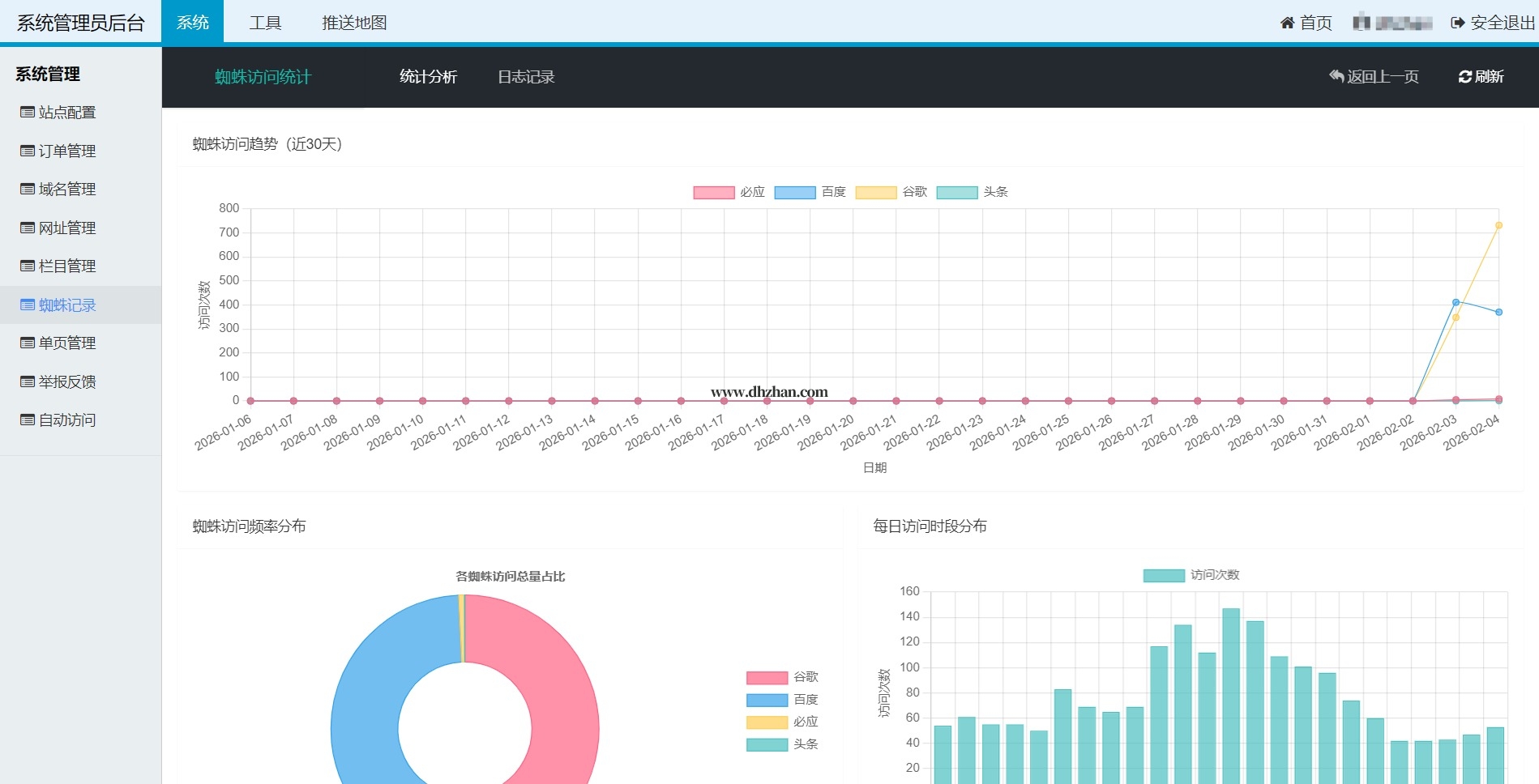Hide 百度 line via trend legend
Screen dimensions: 1539x784
(795, 192)
